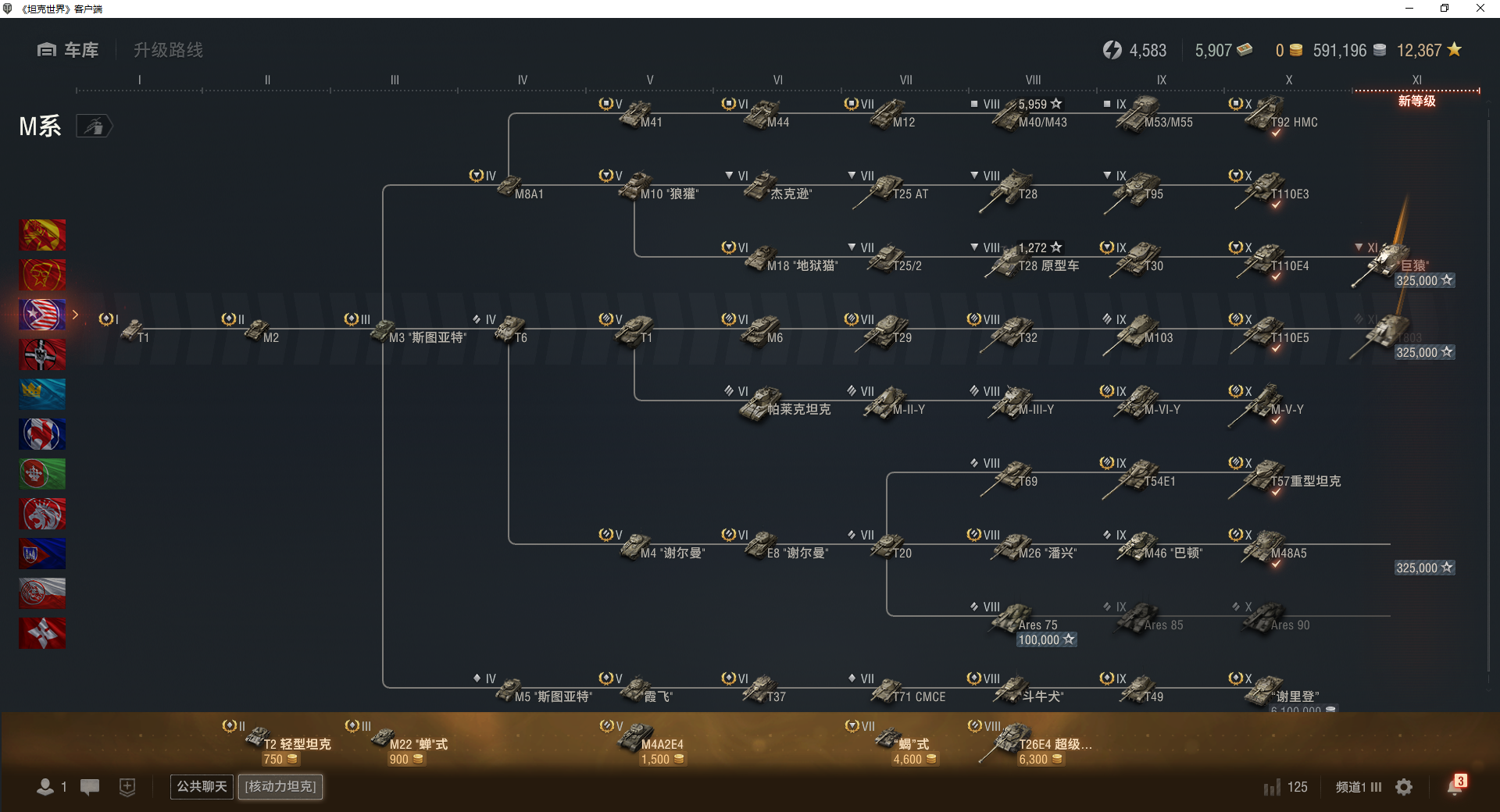
Task: Open the [核动力坦克] channel button
Action: 280,786
